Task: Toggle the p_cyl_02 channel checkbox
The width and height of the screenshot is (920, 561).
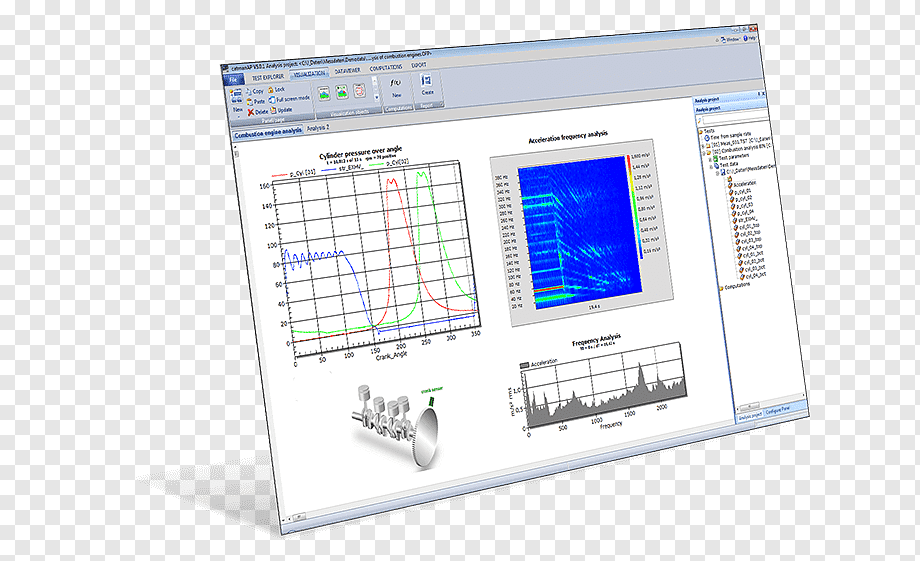Action: [x=732, y=200]
